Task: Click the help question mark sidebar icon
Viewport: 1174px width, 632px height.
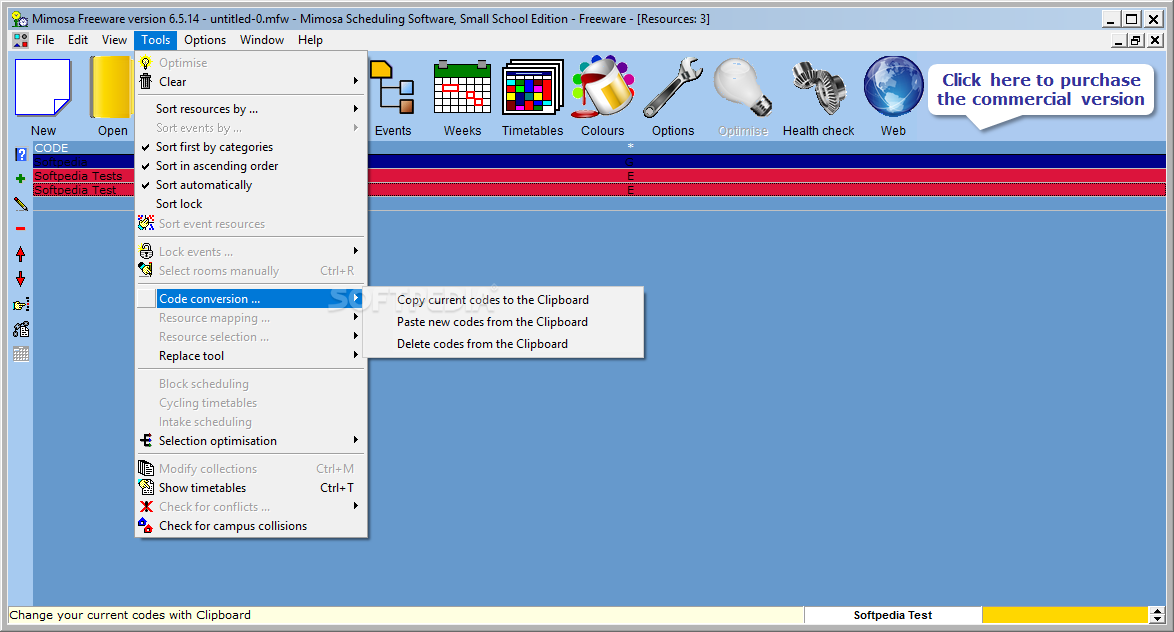Action: point(21,154)
